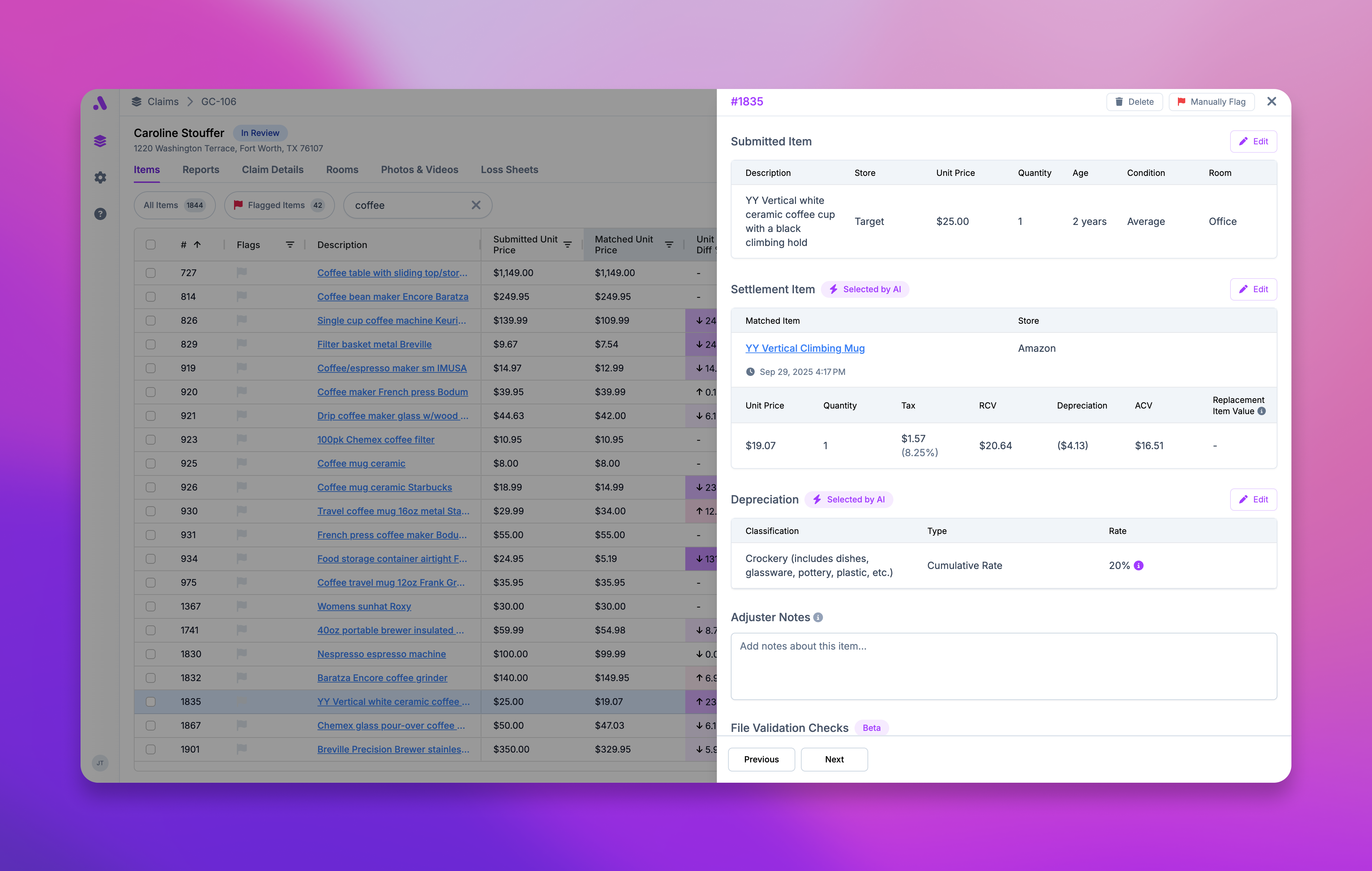This screenshot has width=1372, height=871.
Task: Open the Flags column filter
Action: tap(290, 245)
